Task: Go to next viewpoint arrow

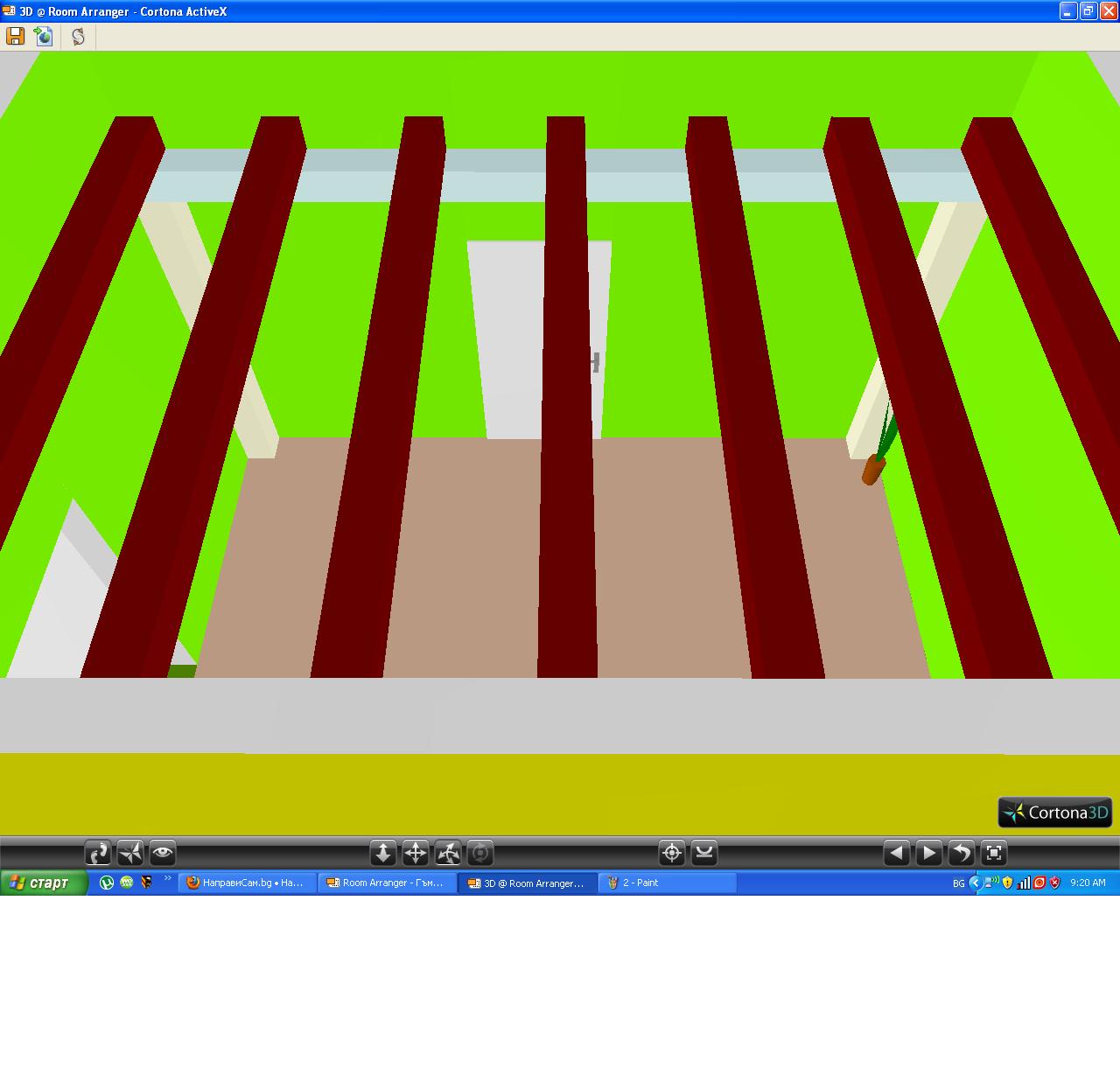Action: pos(928,852)
